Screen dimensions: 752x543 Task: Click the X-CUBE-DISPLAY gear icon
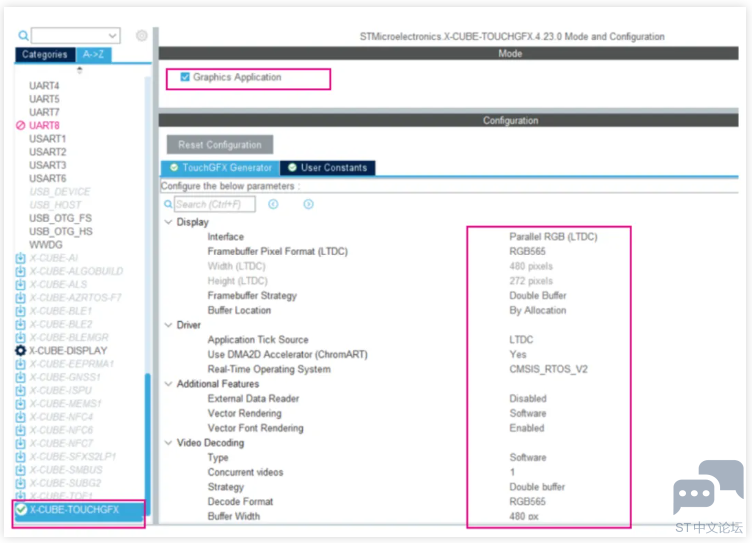(x=21, y=351)
